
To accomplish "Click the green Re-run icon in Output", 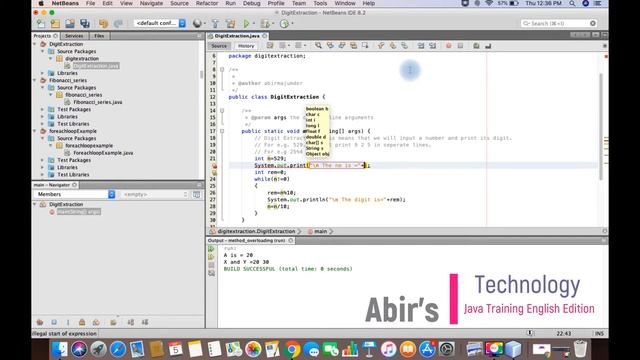I will pos(211,249).
